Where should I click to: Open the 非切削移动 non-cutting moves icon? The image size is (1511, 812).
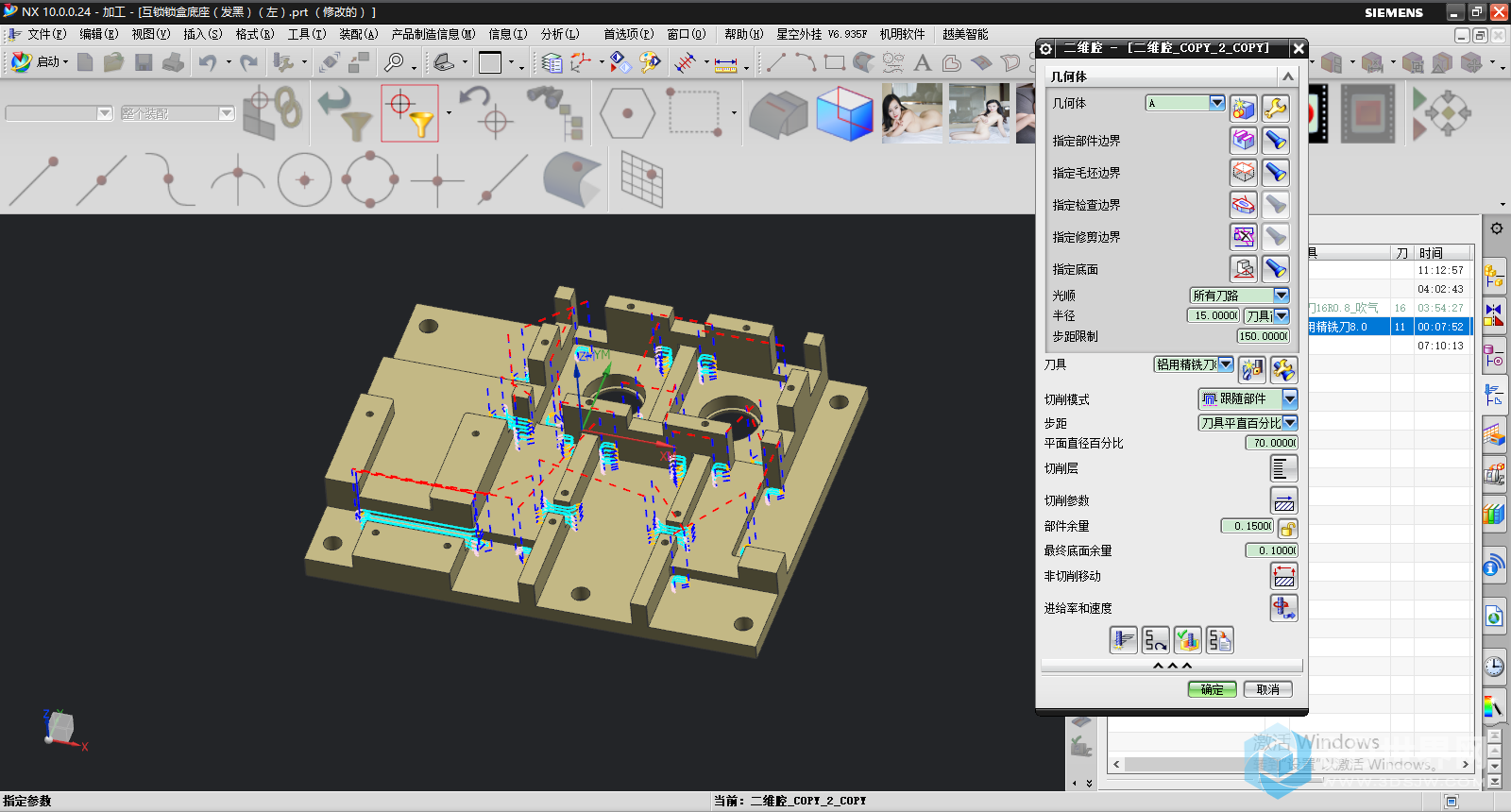click(x=1284, y=576)
